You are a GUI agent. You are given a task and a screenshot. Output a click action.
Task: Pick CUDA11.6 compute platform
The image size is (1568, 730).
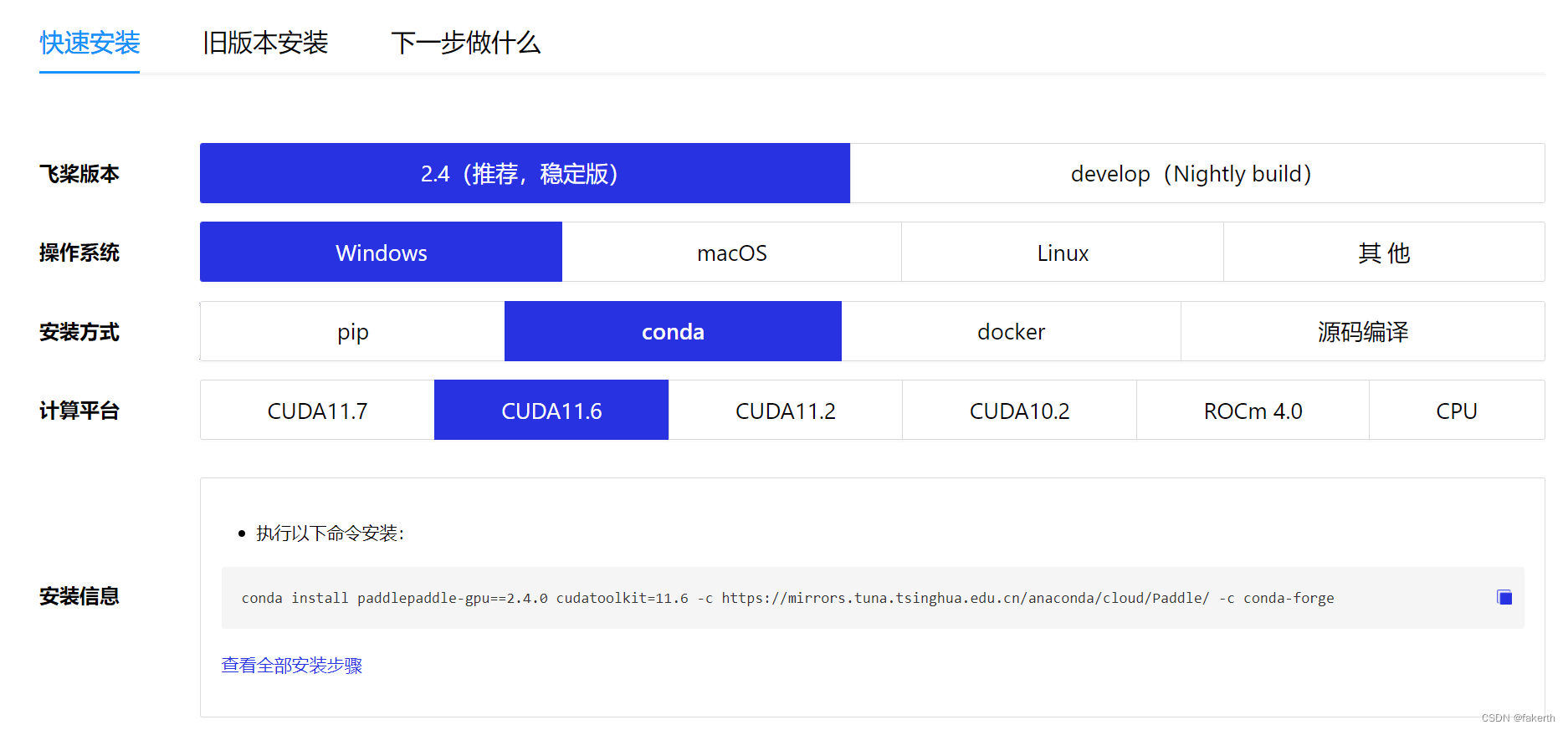coord(551,410)
